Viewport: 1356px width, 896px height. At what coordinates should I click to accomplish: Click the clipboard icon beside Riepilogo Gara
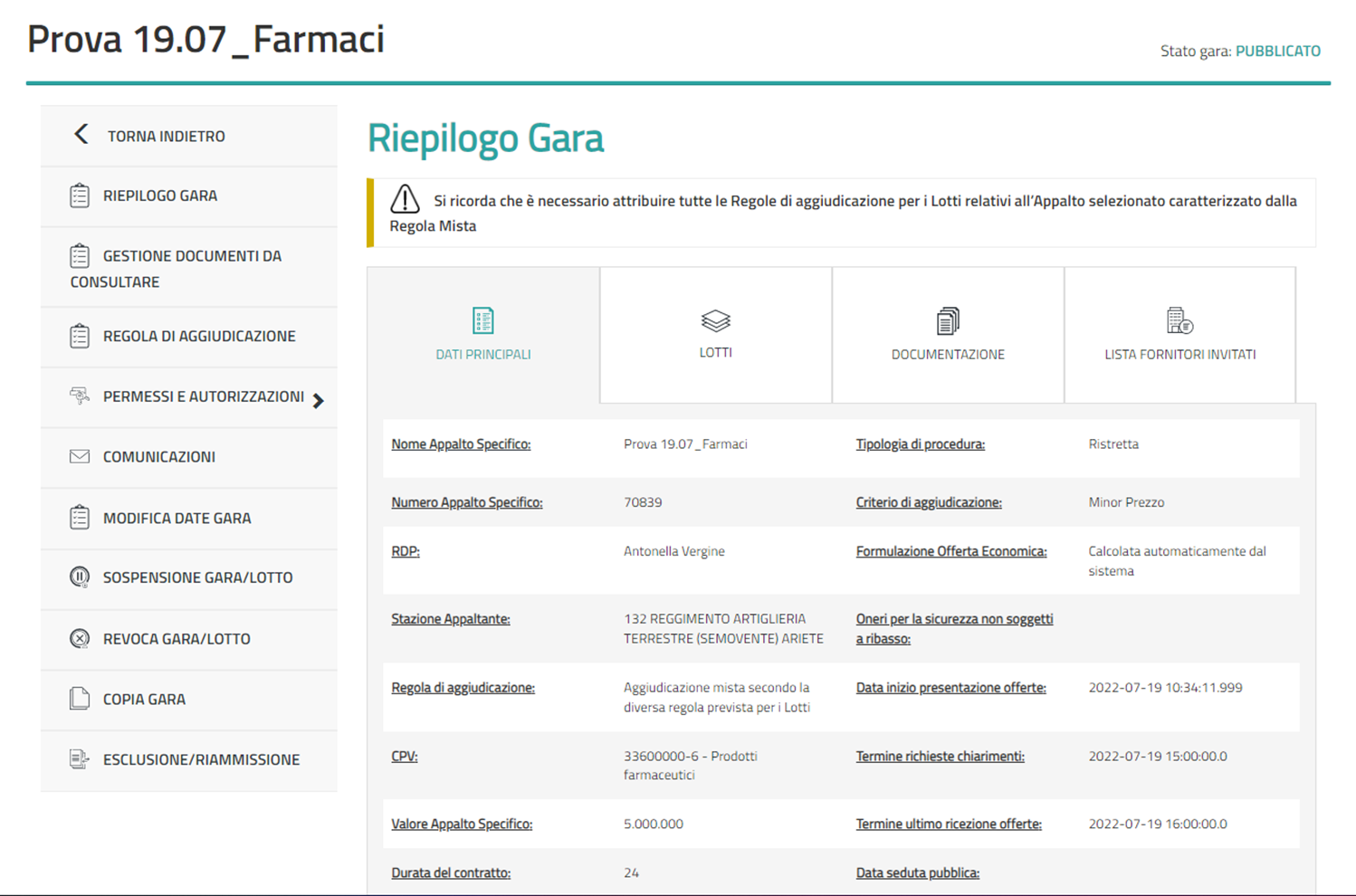pyautogui.click(x=80, y=195)
